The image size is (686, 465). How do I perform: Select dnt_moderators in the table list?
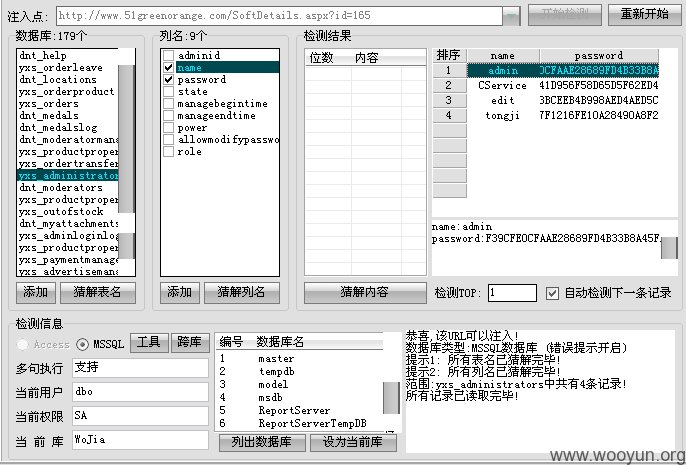(x=68, y=188)
